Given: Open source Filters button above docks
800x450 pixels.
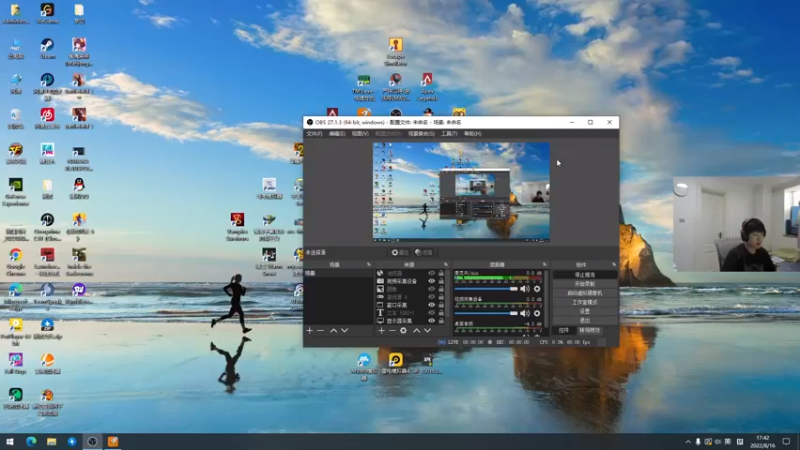Looking at the screenshot, I should (424, 253).
